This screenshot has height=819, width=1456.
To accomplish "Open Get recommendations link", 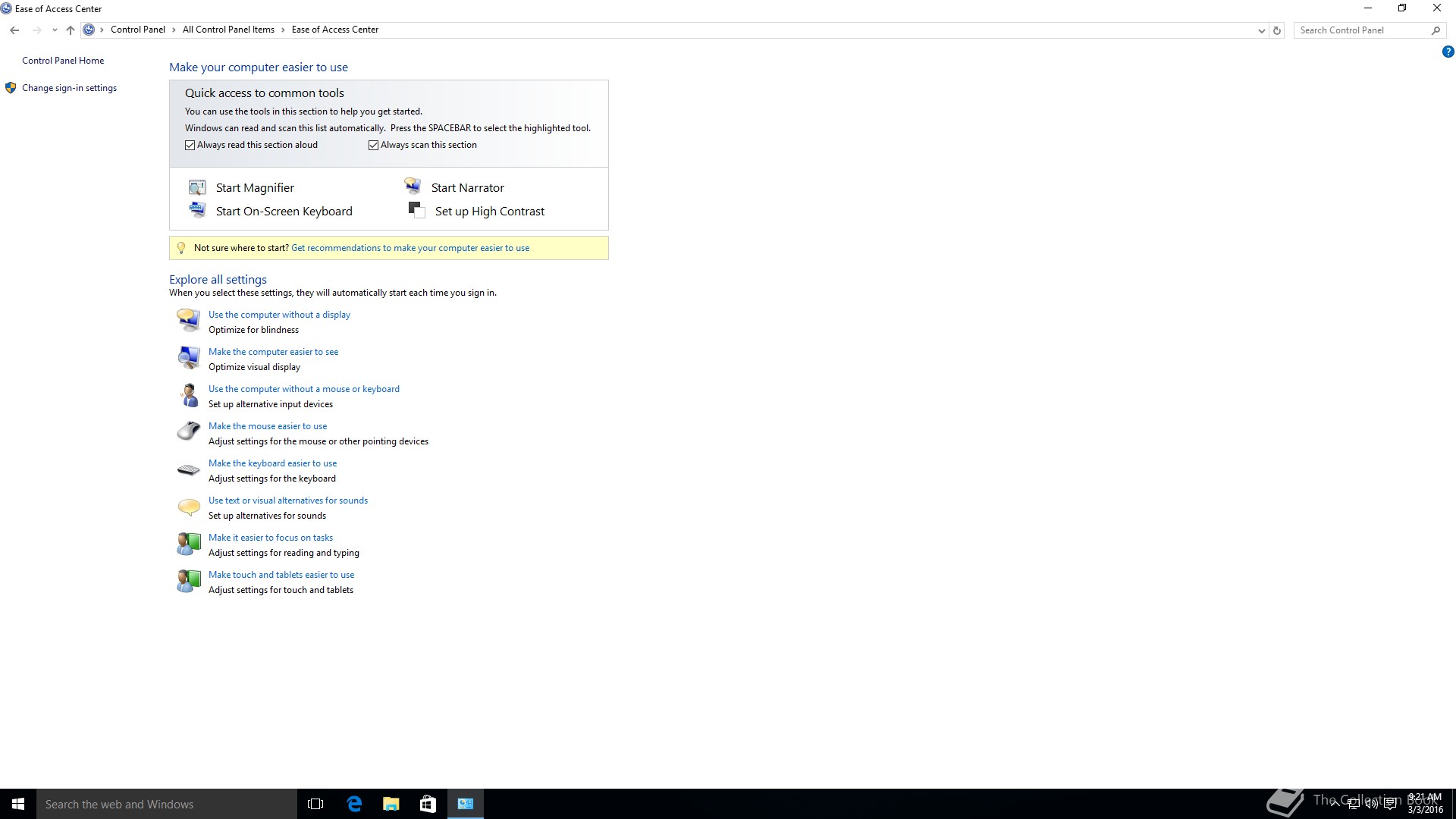I will tap(410, 248).
